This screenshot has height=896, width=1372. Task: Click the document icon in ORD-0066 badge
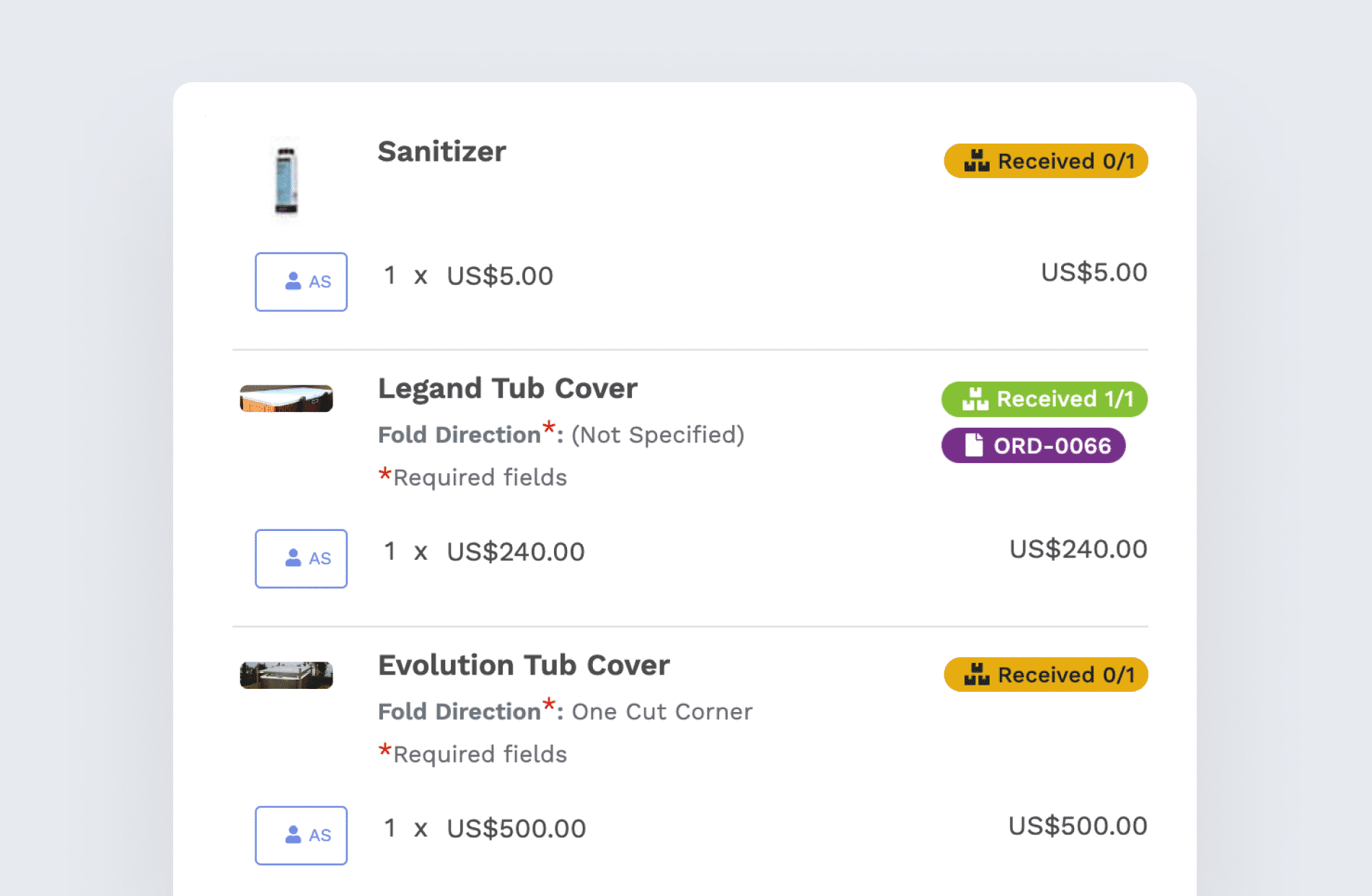(974, 445)
